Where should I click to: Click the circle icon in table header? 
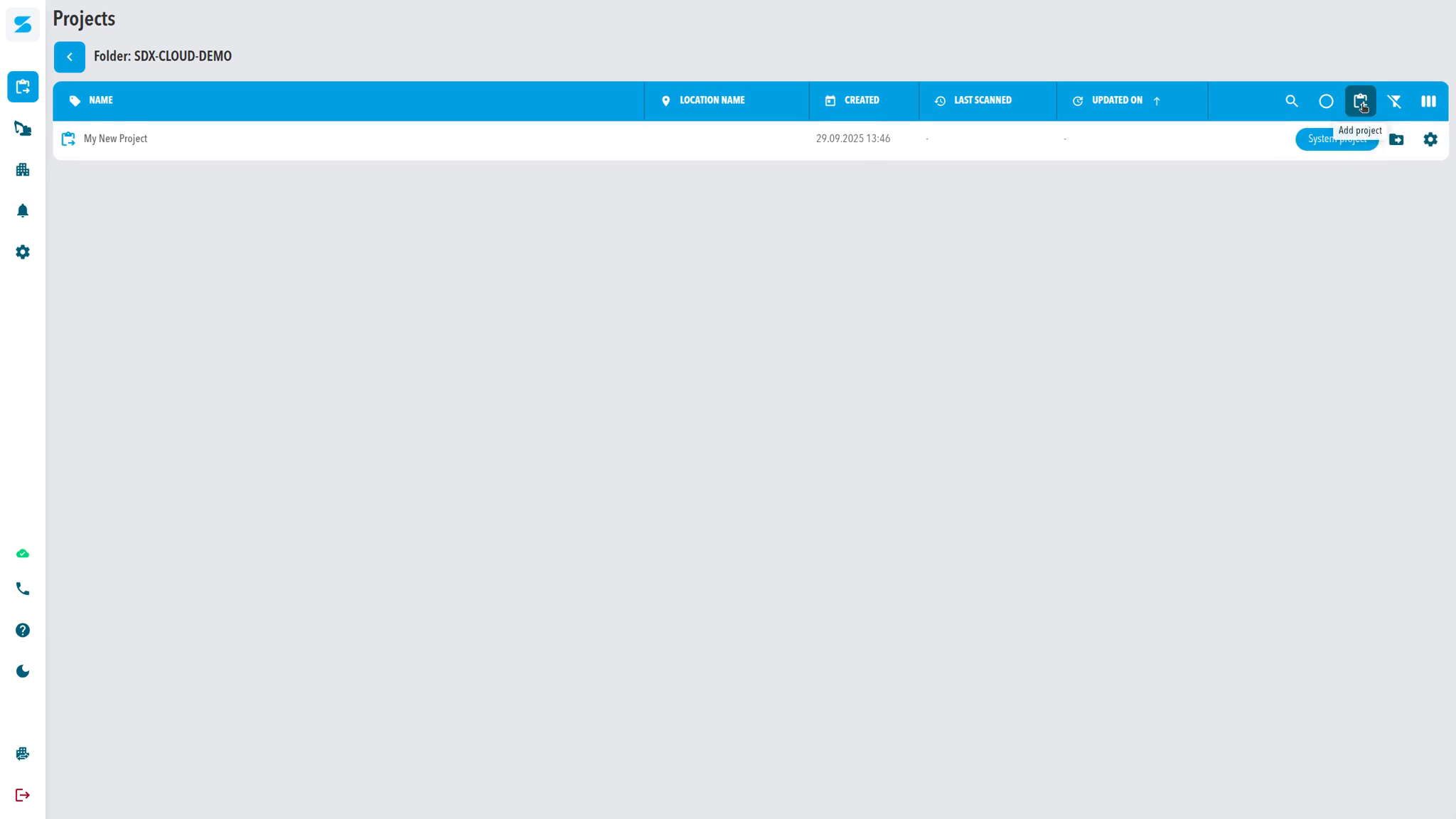tap(1325, 101)
